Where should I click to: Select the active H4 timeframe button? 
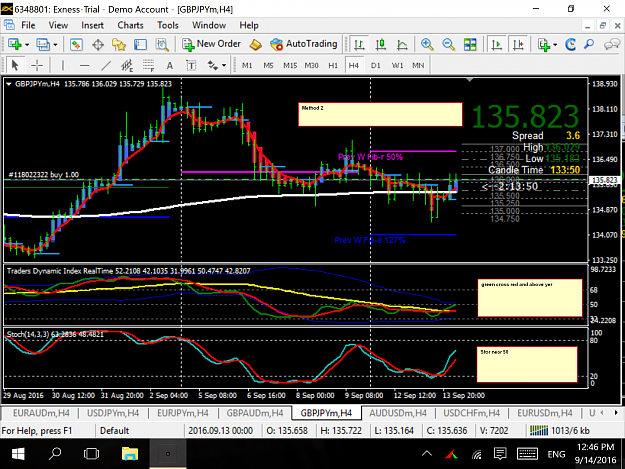pos(354,65)
